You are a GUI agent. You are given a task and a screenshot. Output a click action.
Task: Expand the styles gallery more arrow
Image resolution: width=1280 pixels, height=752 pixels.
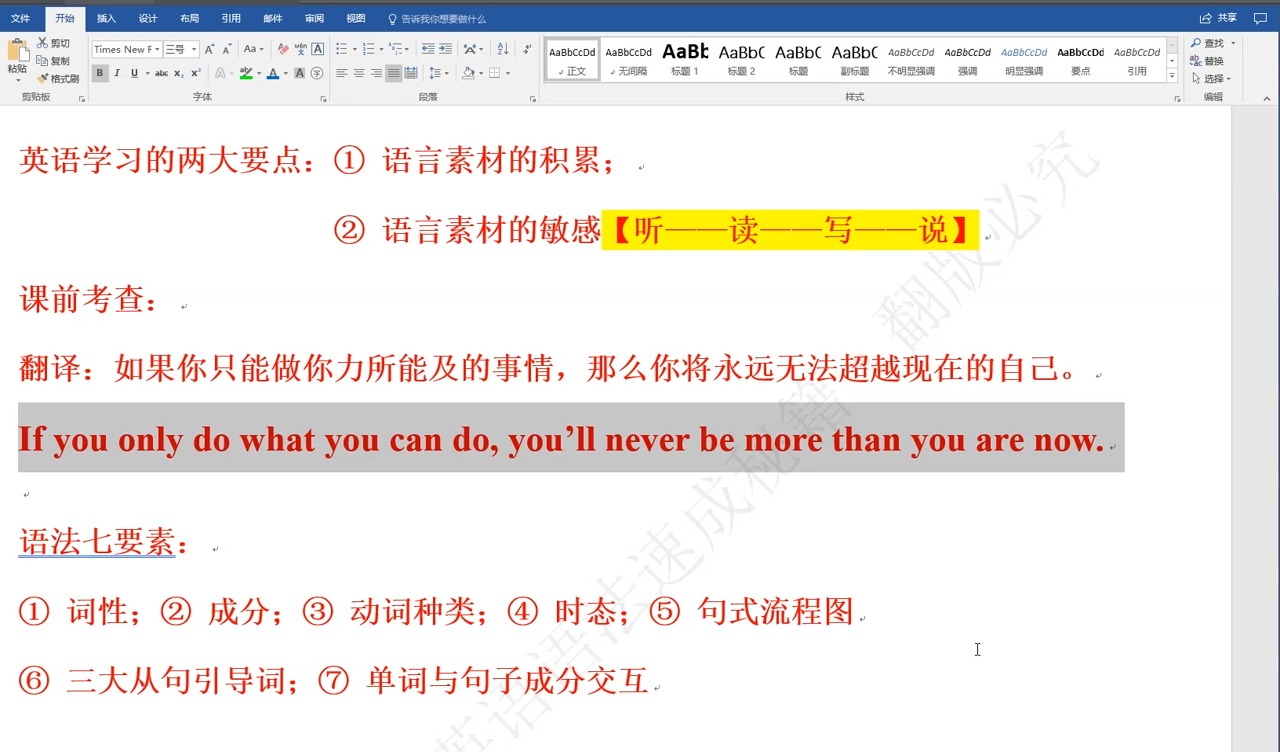(1172, 74)
